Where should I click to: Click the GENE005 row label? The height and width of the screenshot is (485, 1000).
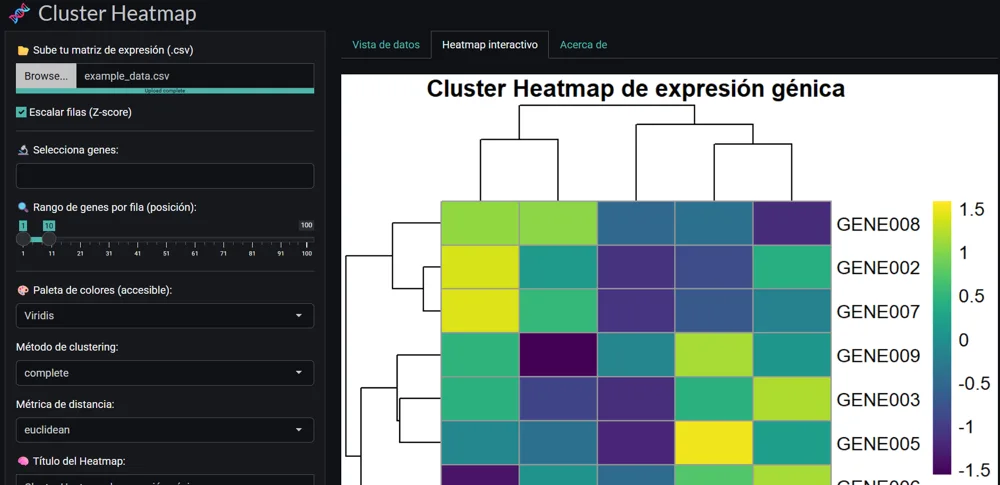[878, 443]
